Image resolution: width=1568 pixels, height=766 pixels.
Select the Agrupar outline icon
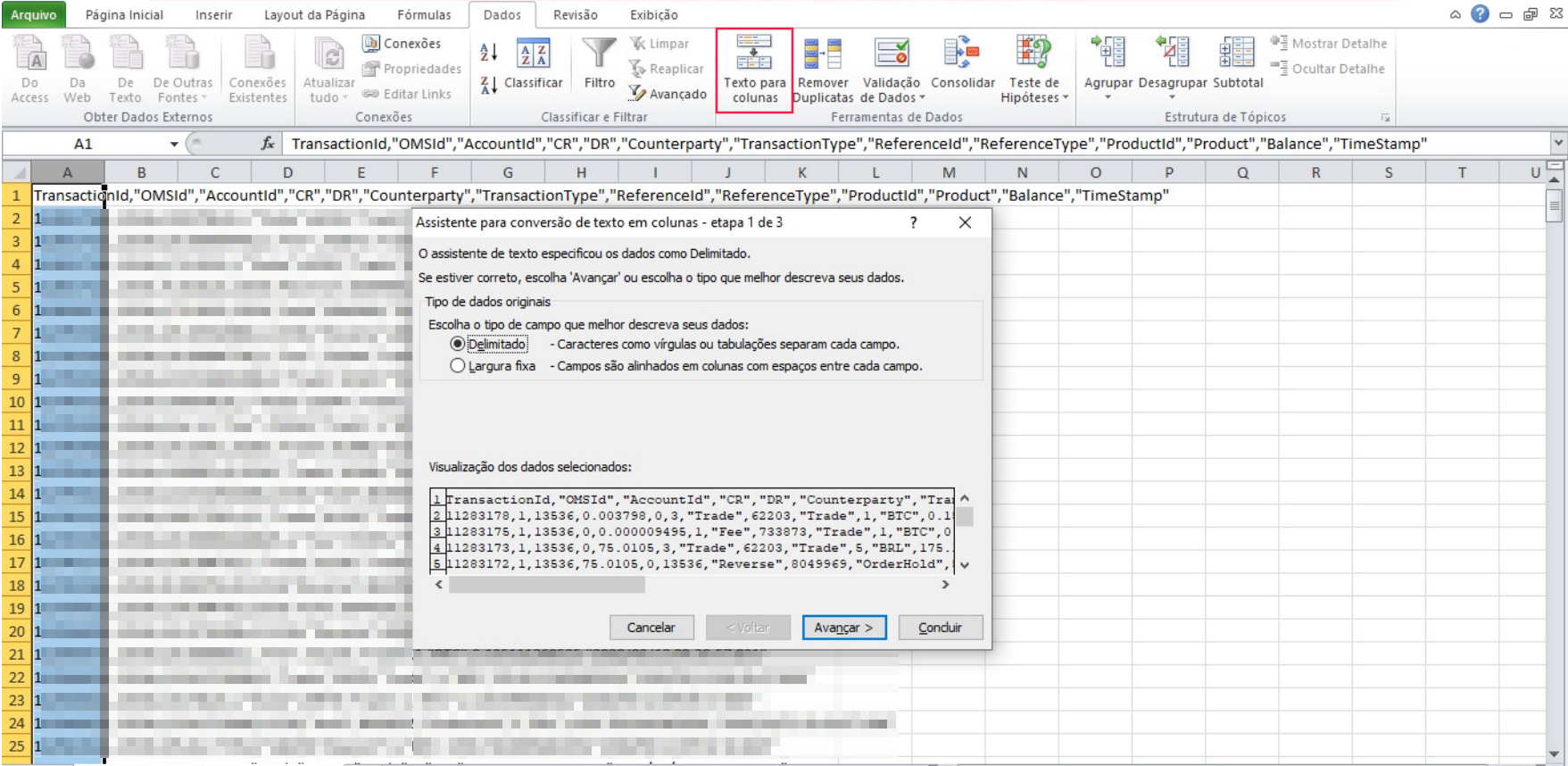coord(1108,53)
